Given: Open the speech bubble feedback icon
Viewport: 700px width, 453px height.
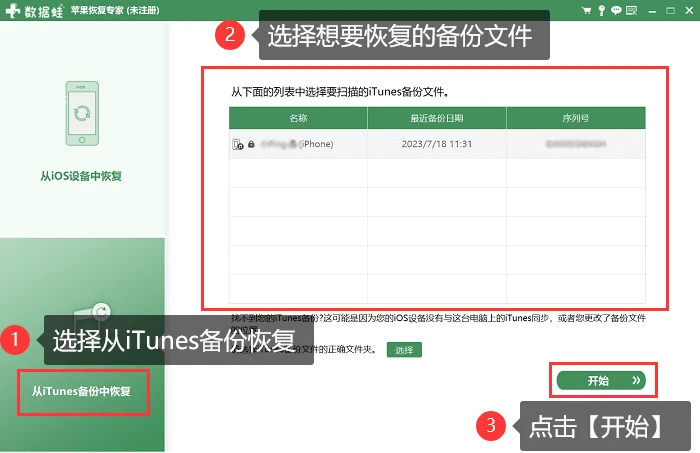Looking at the screenshot, I should pyautogui.click(x=616, y=10).
